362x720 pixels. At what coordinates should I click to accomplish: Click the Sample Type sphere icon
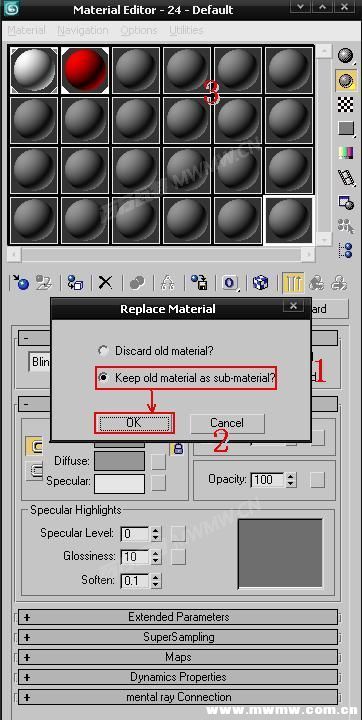(x=345, y=56)
